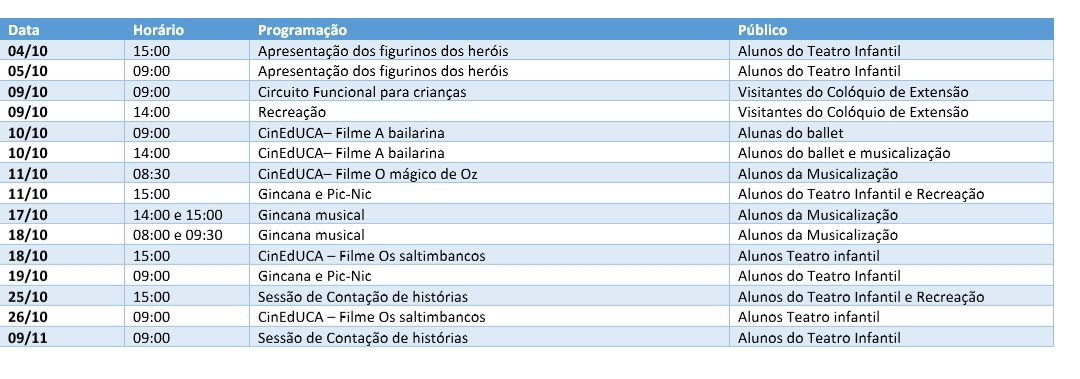1080x379 pixels.
Task: Click the Horário column header
Action: point(187,30)
